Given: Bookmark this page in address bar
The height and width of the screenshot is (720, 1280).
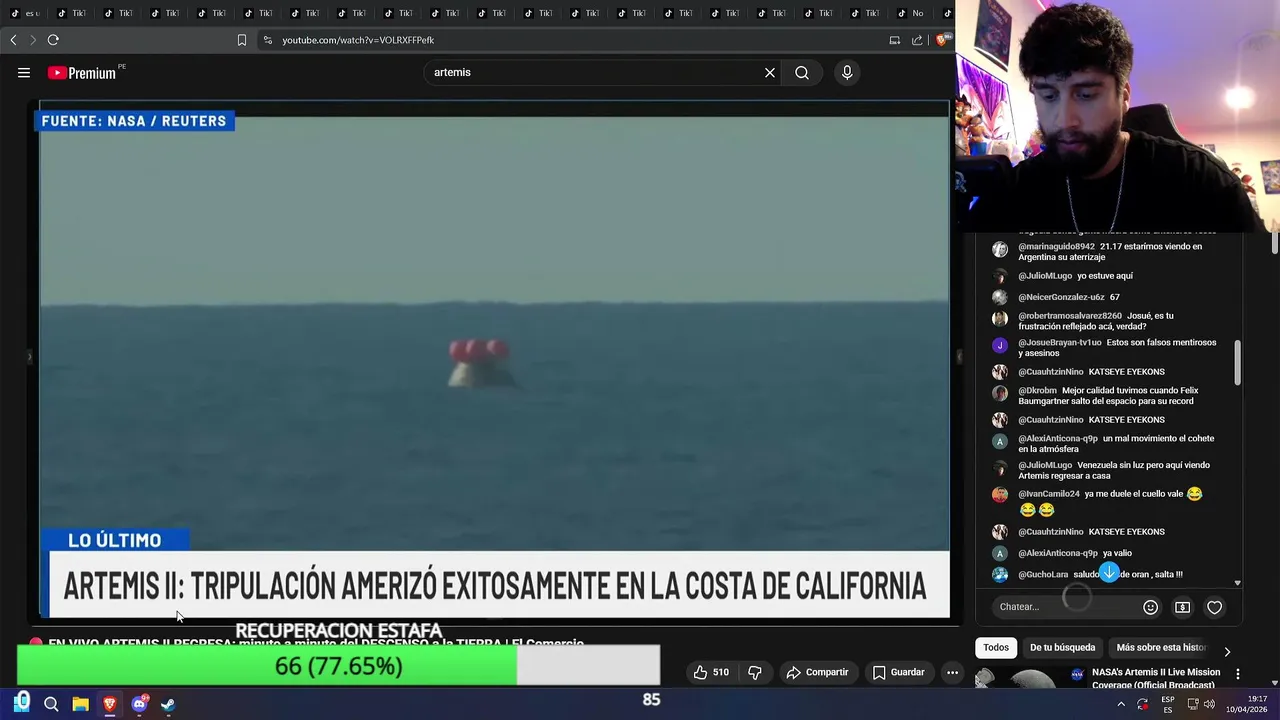Looking at the screenshot, I should pos(241,40).
